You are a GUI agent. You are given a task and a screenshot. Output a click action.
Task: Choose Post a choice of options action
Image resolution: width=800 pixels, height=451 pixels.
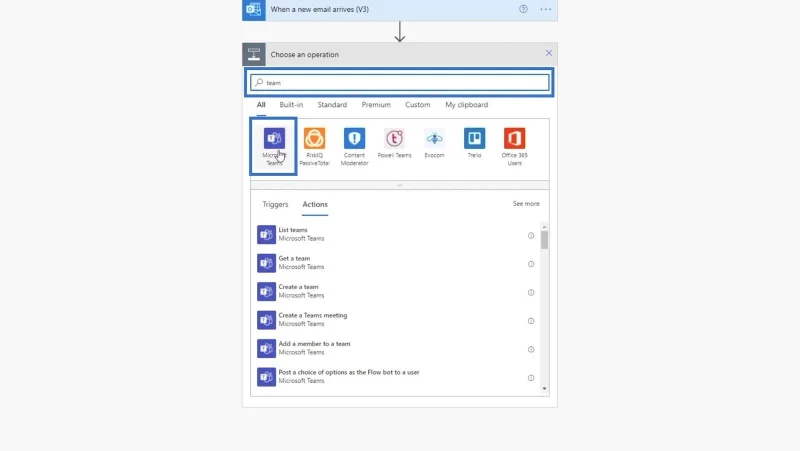pyautogui.click(x=396, y=377)
